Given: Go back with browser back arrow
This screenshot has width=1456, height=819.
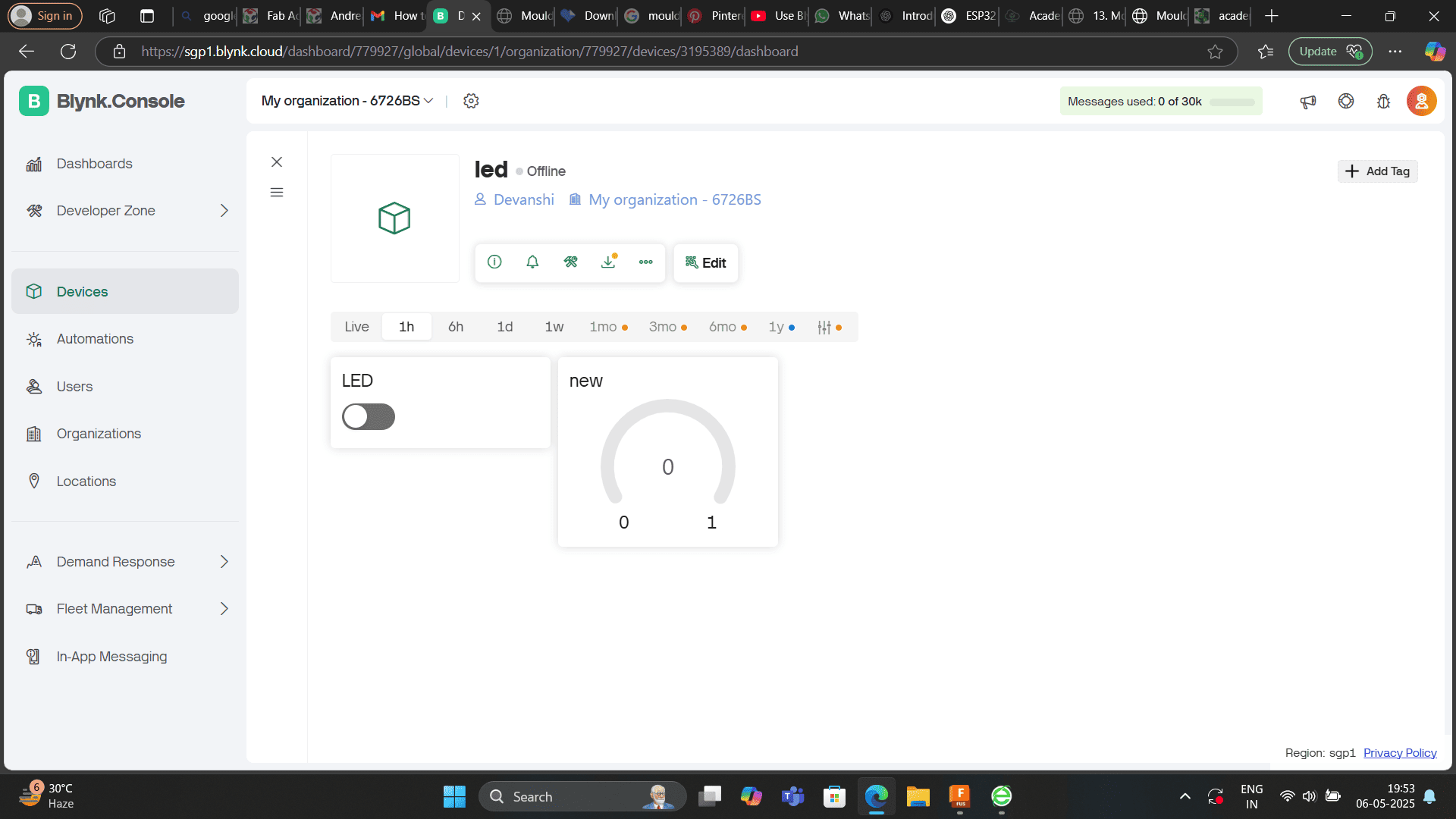Looking at the screenshot, I should point(27,52).
